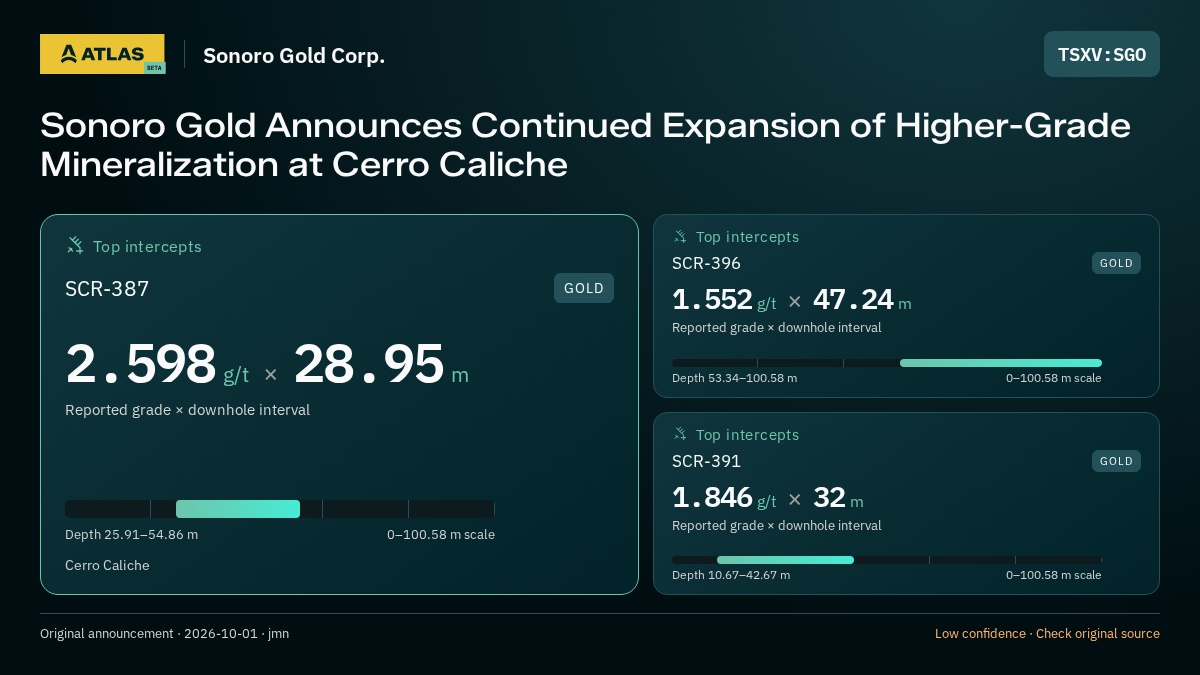This screenshot has width=1200, height=675.
Task: Click the announcement headline about Cerro Caliche
Action: 585,145
